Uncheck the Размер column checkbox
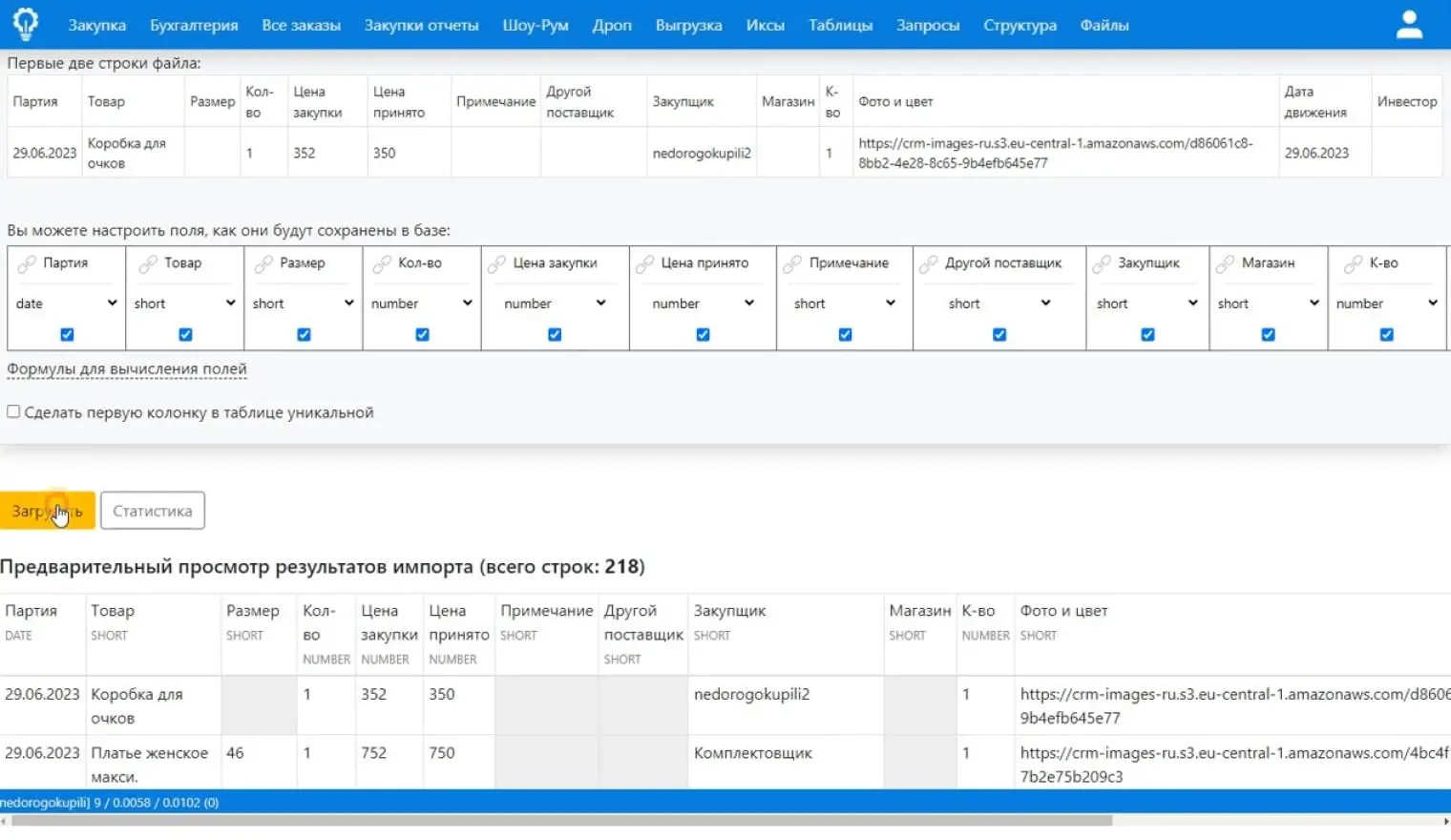This screenshot has width=1451, height=840. (x=304, y=335)
